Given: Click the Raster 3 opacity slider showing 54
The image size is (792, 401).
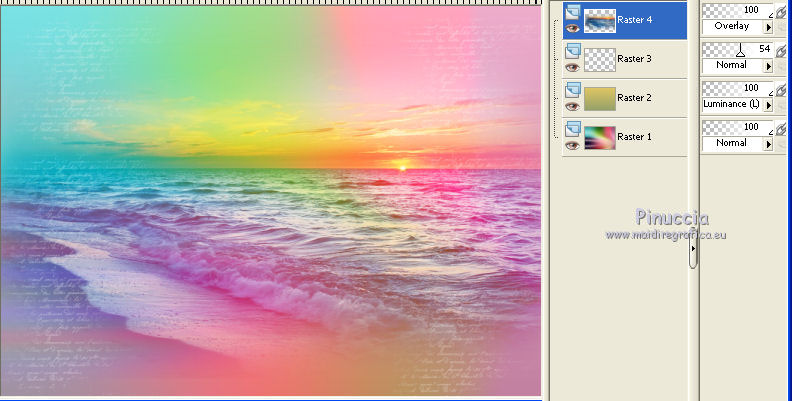Looking at the screenshot, I should pos(737,49).
